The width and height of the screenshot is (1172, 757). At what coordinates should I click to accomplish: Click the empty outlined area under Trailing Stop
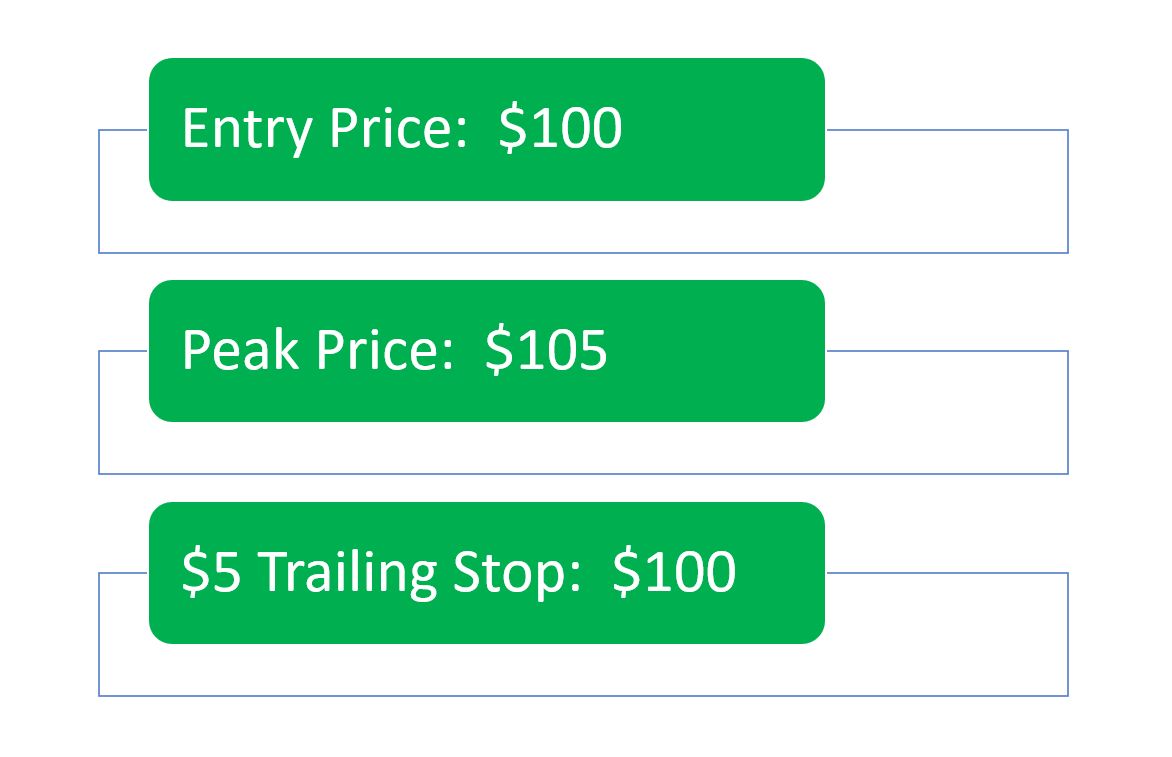[x=583, y=670]
